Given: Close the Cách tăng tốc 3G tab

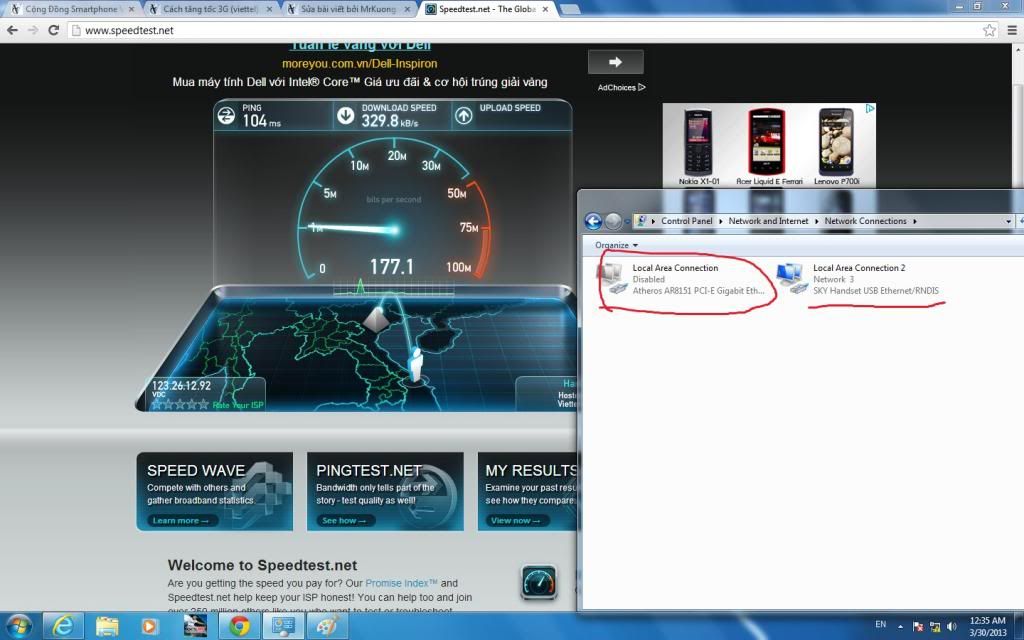Looking at the screenshot, I should 269,9.
